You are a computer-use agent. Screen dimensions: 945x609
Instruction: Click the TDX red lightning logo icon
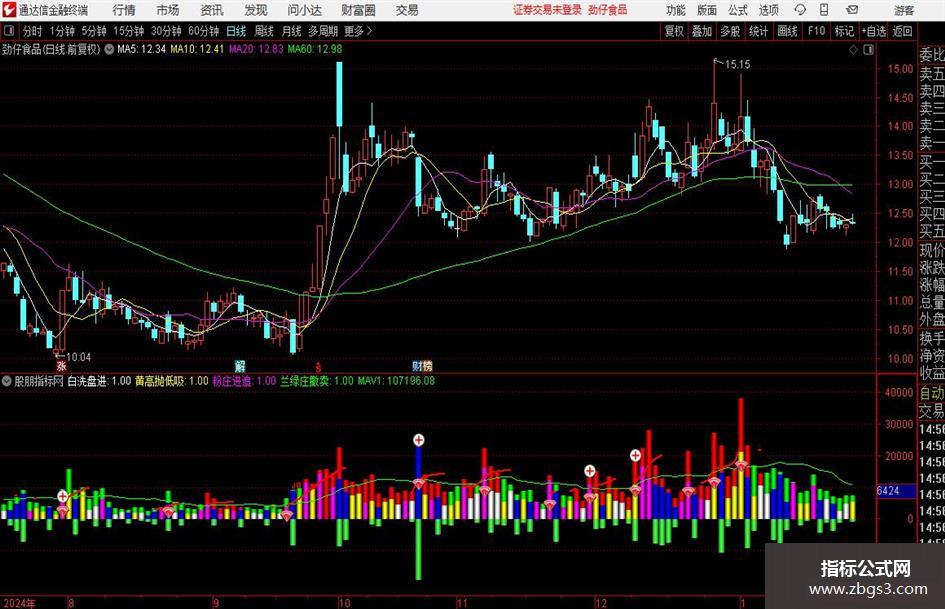(x=9, y=10)
